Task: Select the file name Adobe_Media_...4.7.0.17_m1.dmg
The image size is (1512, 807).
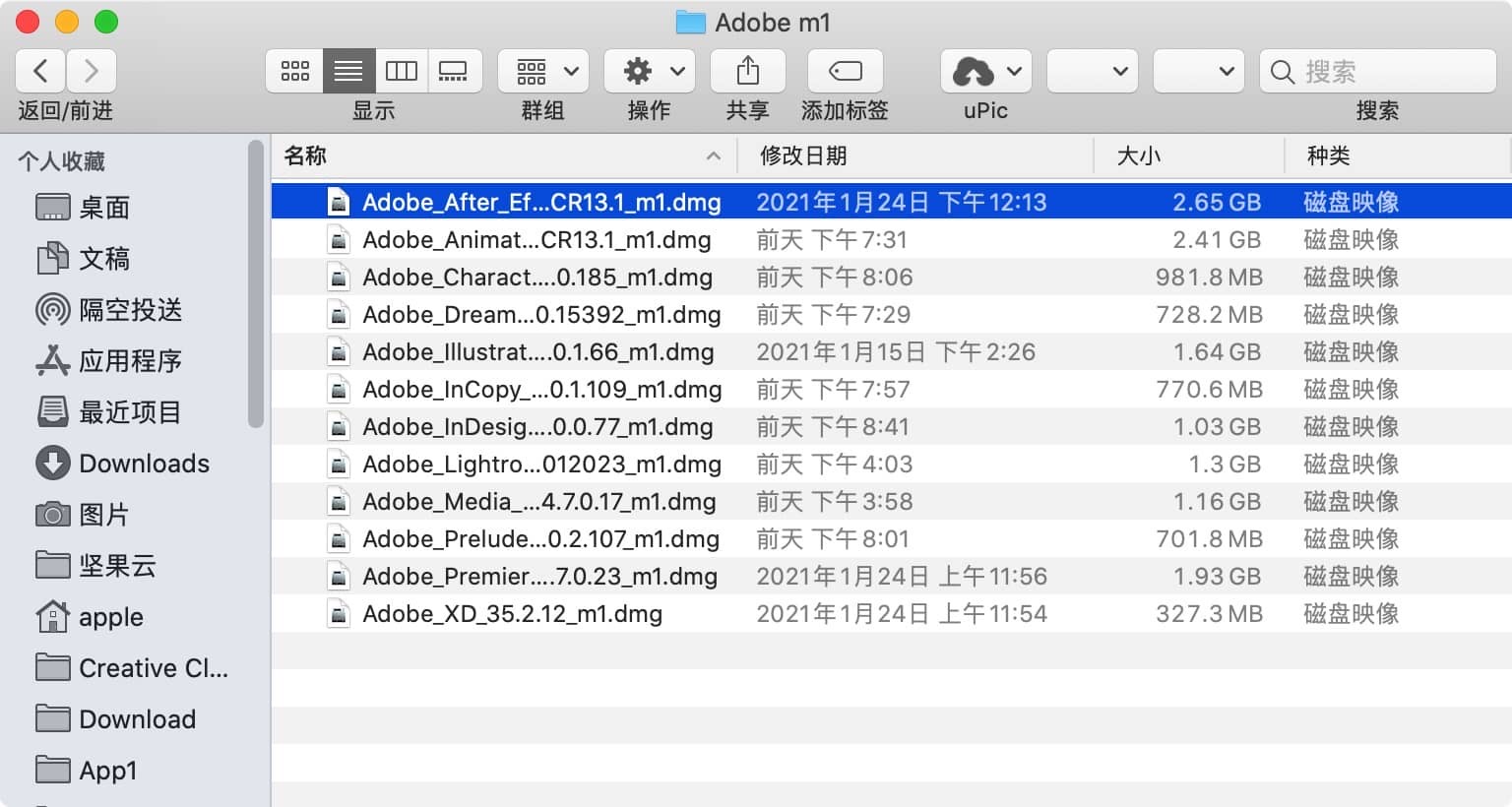Action: (539, 501)
